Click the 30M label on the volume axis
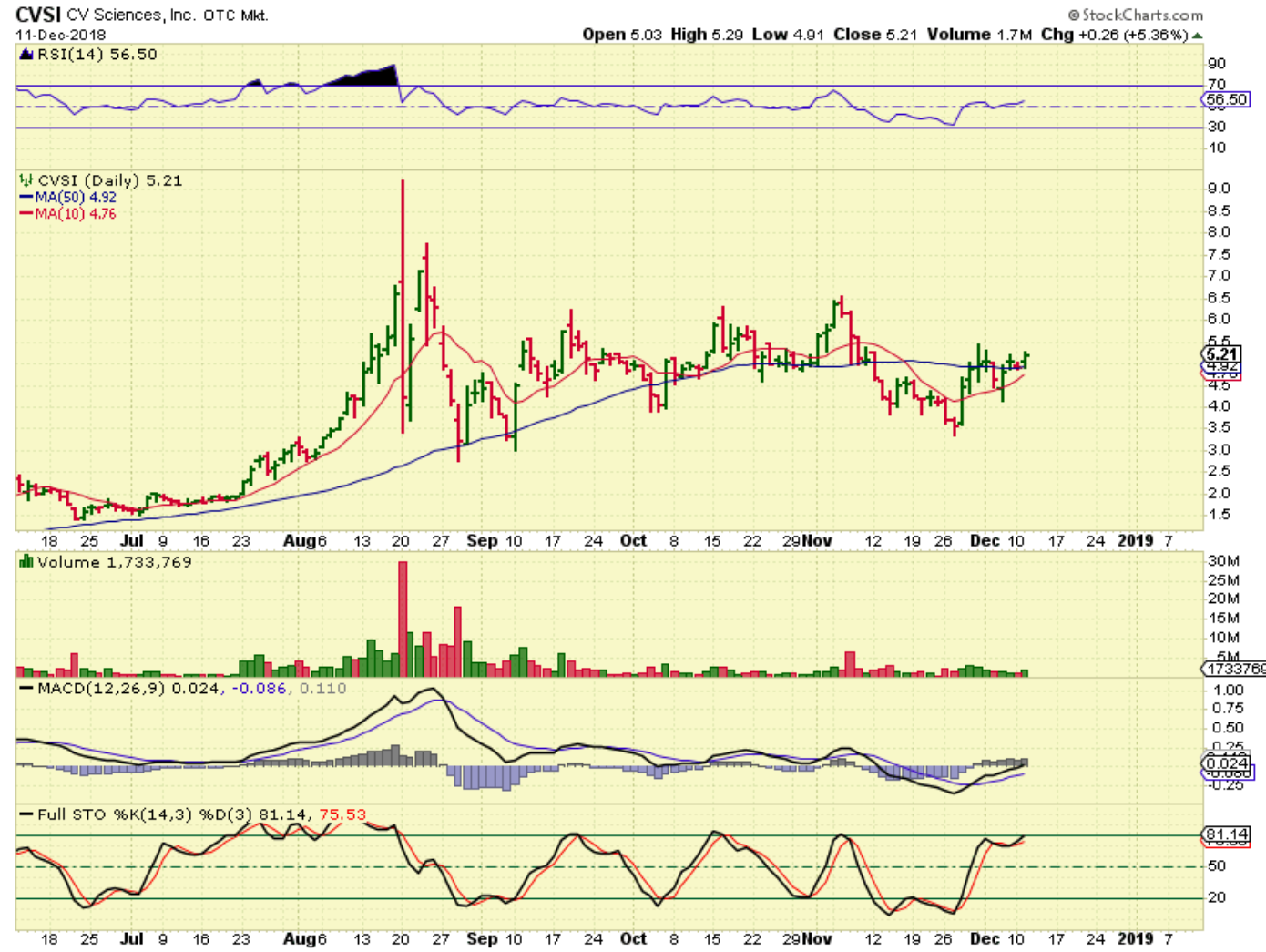This screenshot has height=952, width=1266. coord(1223,560)
